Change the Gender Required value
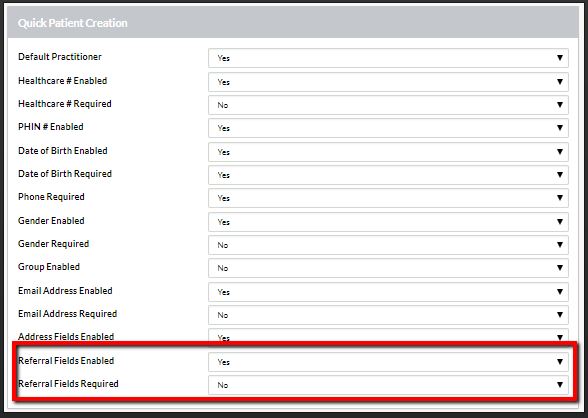 388,245
